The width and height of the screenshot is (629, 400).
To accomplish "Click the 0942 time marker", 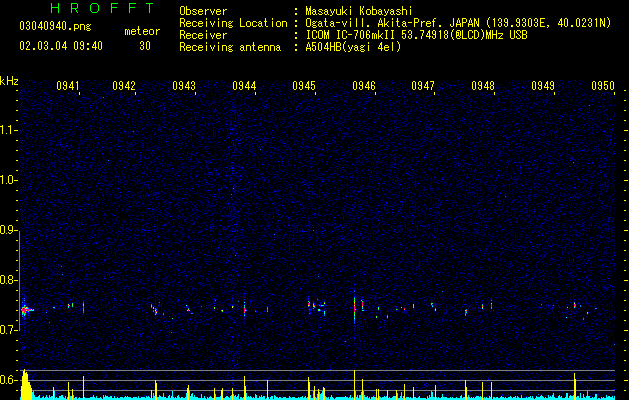I will (x=124, y=85).
